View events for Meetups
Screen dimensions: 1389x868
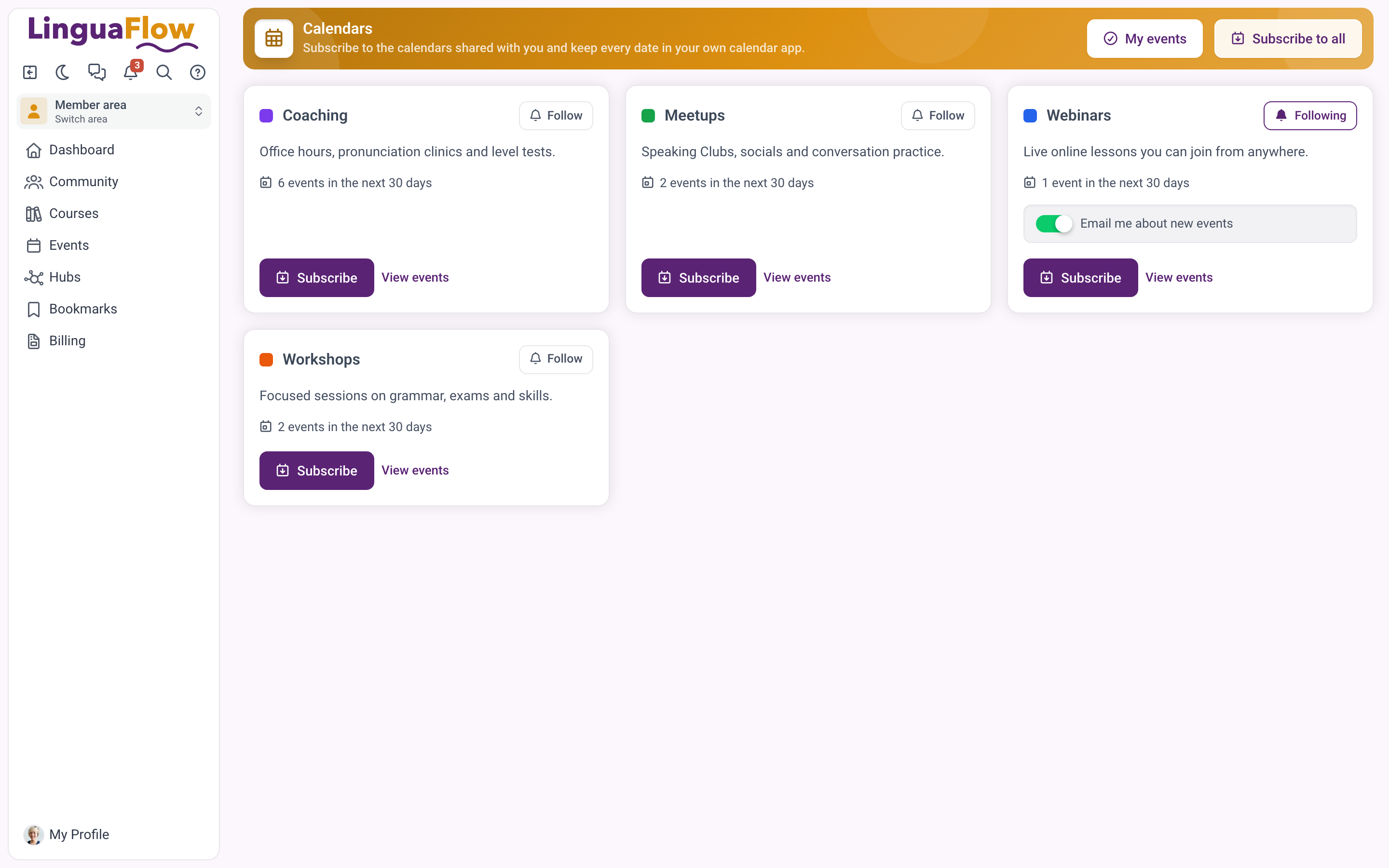click(797, 278)
